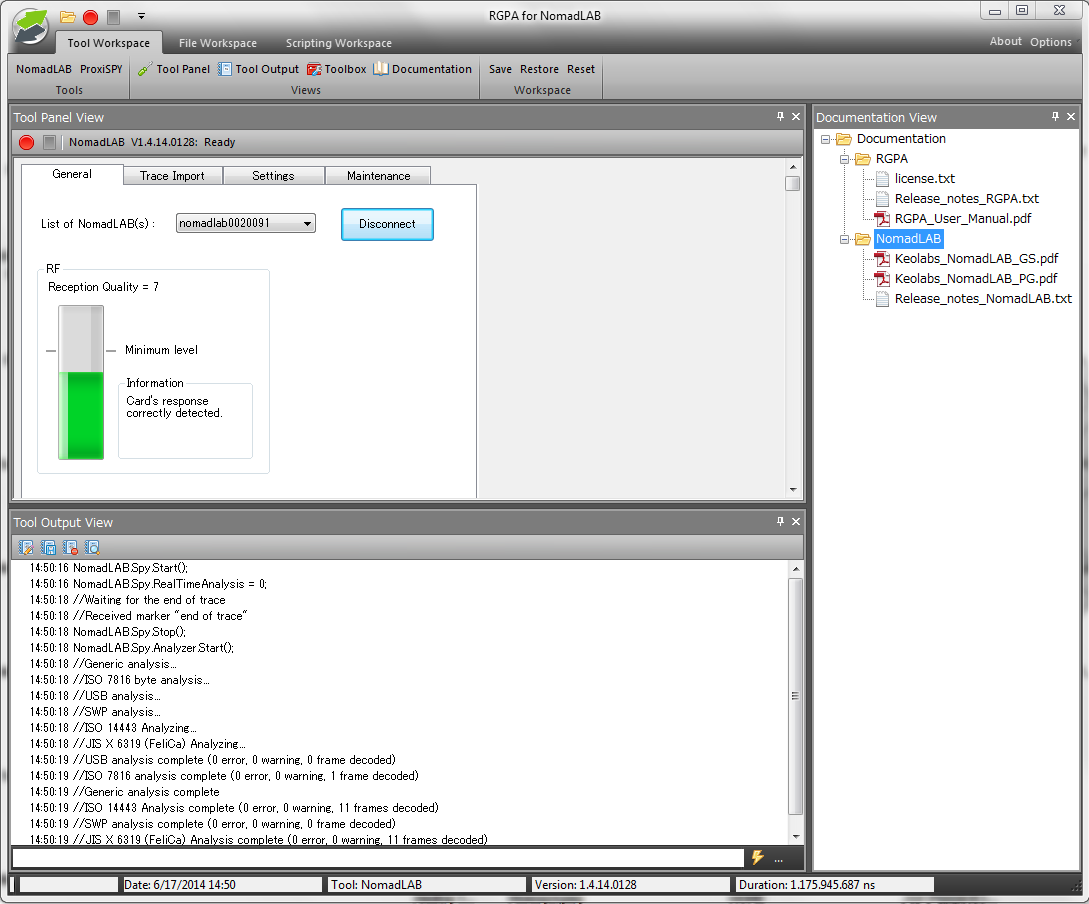This screenshot has width=1089, height=904.
Task: Collapse the Documentation root tree node
Action: point(825,139)
